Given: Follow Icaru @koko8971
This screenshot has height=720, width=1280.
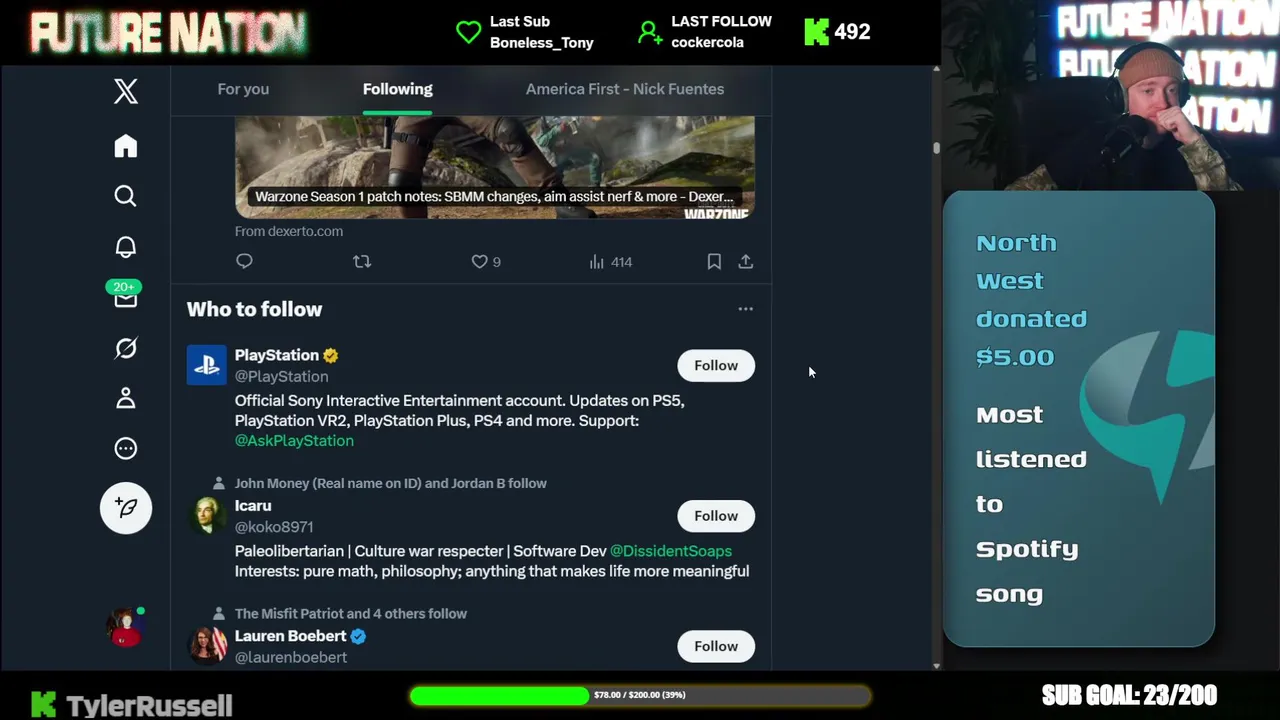Looking at the screenshot, I should tap(716, 516).
